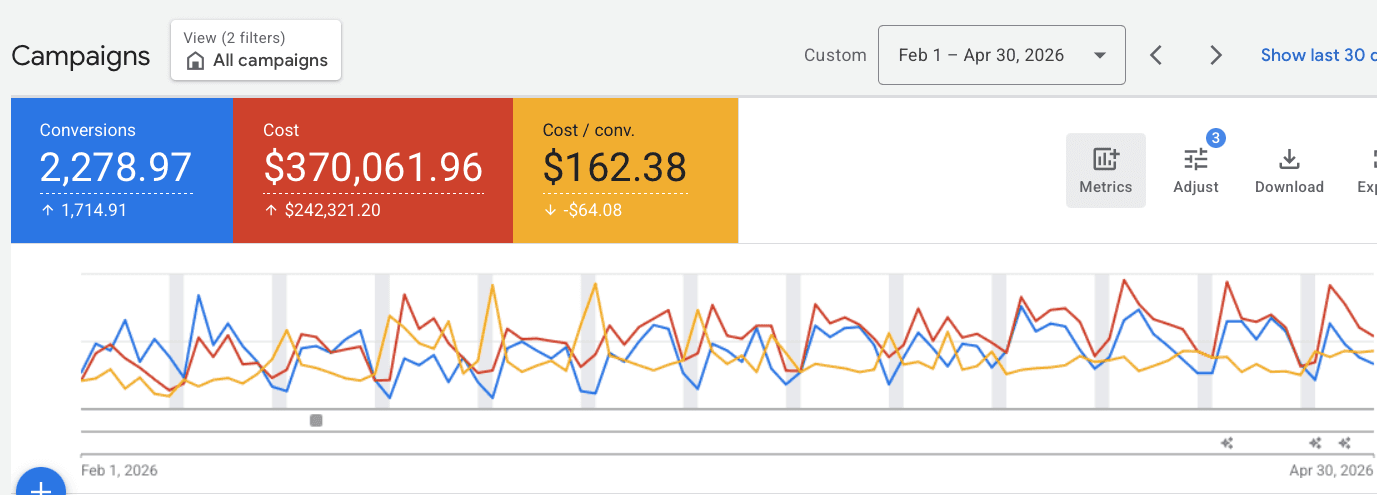1377x495 pixels.
Task: Click the home icon beside All campaigns
Action: point(196,61)
